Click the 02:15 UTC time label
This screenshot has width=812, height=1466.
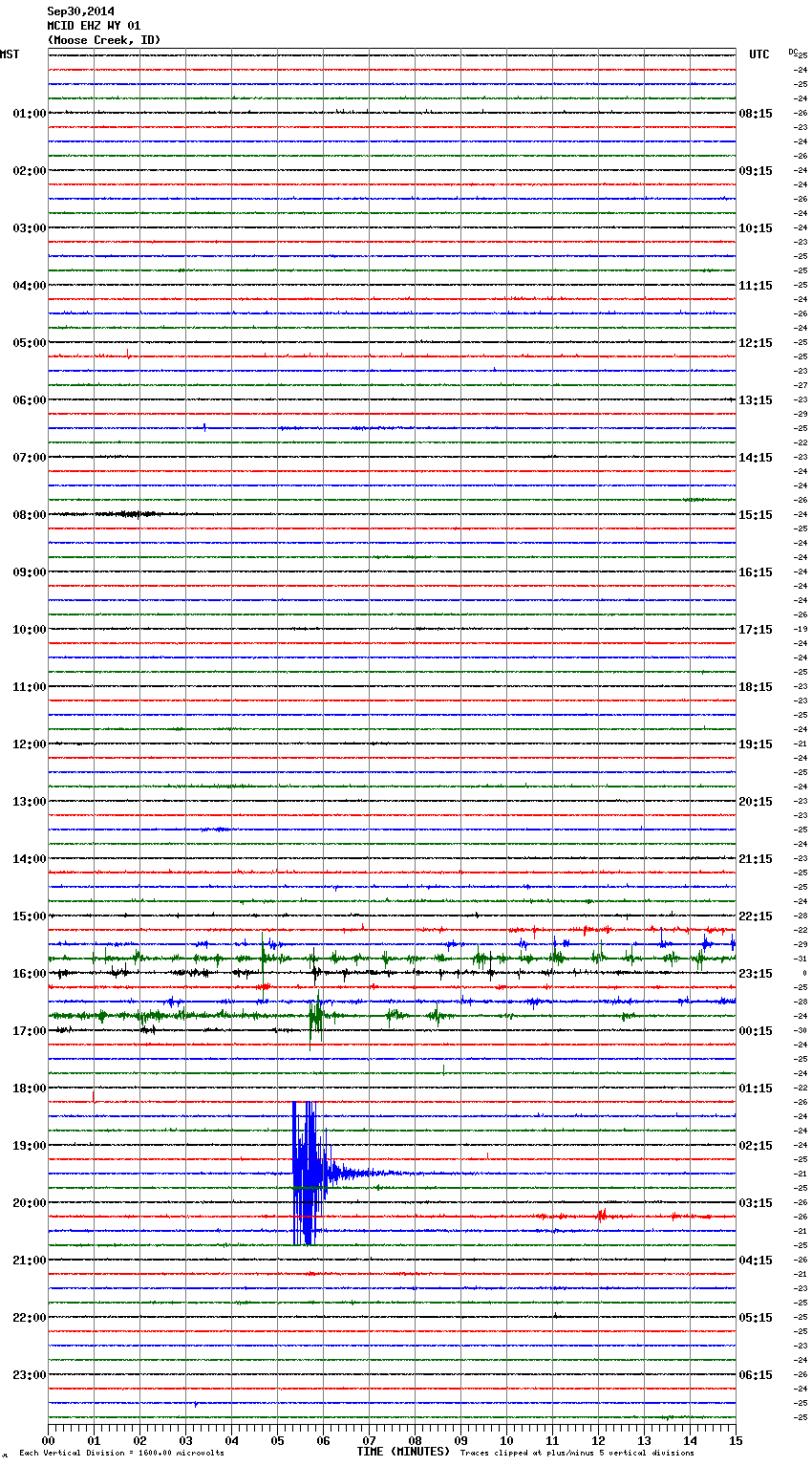pyautogui.click(x=756, y=1146)
